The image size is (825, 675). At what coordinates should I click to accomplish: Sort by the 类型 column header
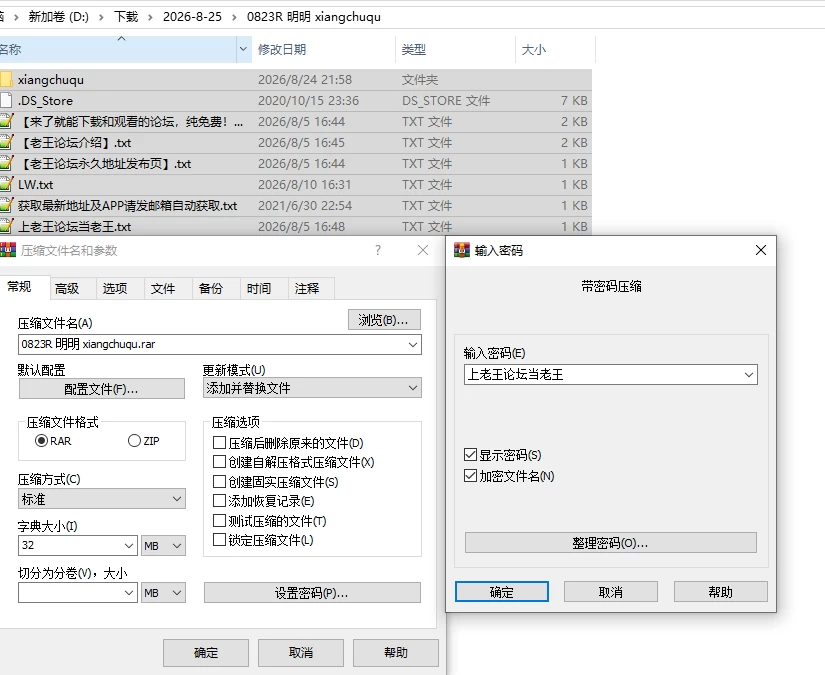[x=455, y=49]
